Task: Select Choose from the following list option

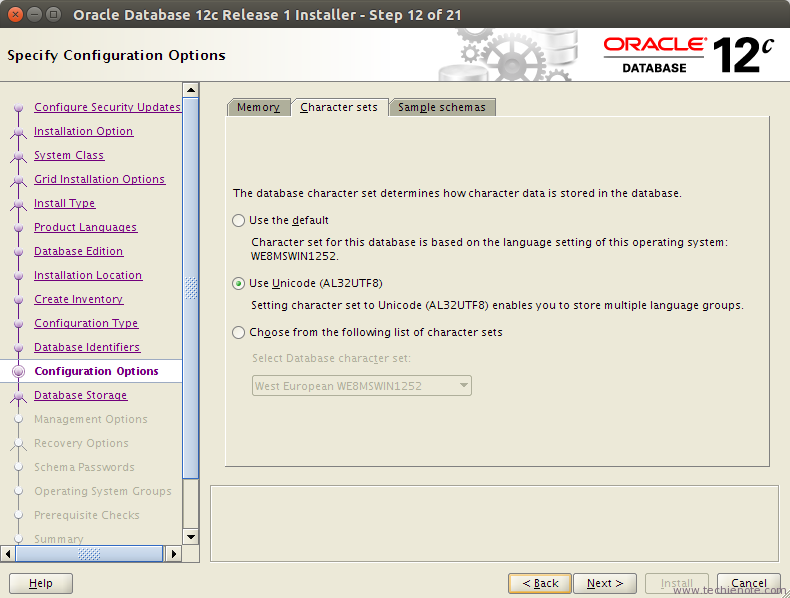Action: click(238, 333)
